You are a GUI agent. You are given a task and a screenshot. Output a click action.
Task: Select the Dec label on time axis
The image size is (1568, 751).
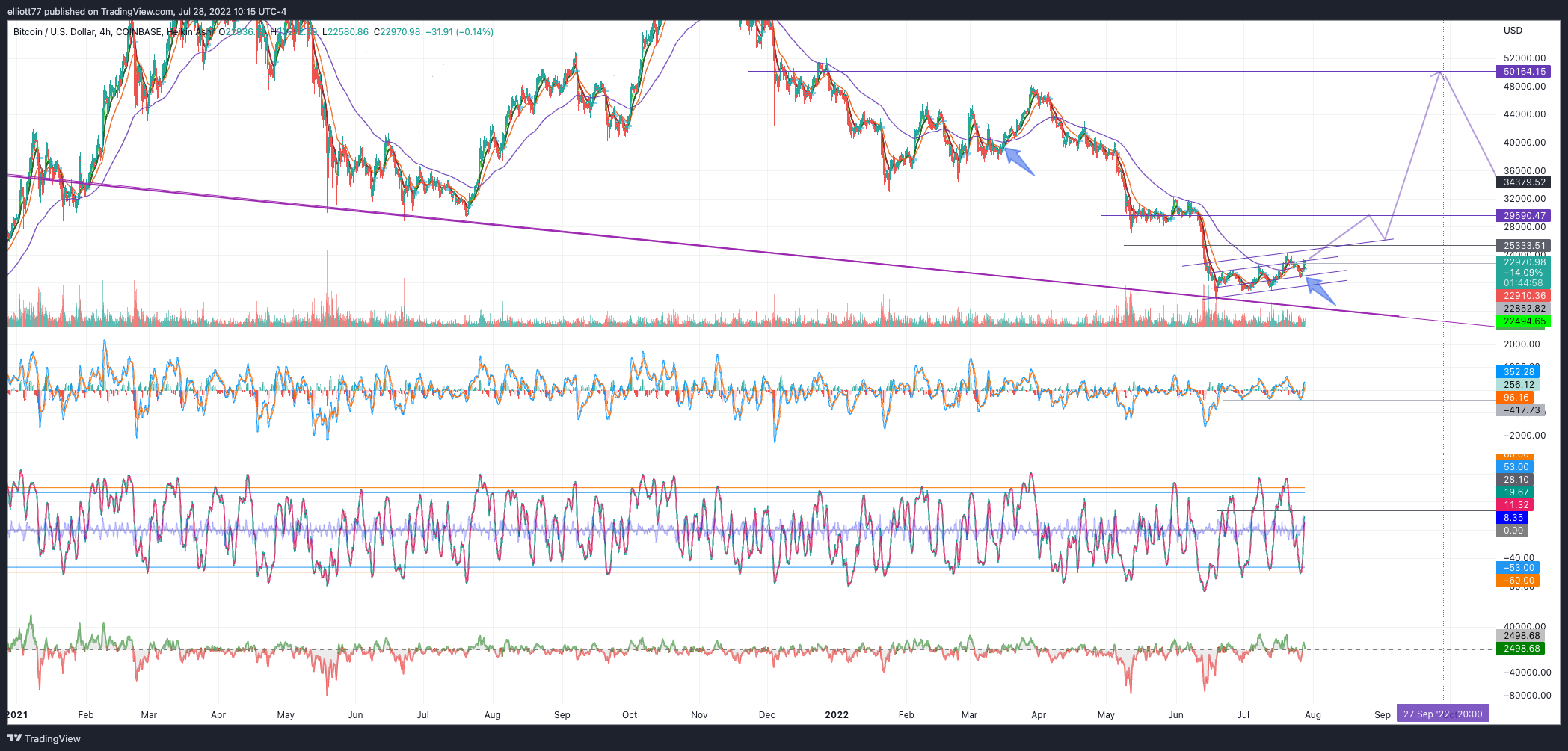767,715
